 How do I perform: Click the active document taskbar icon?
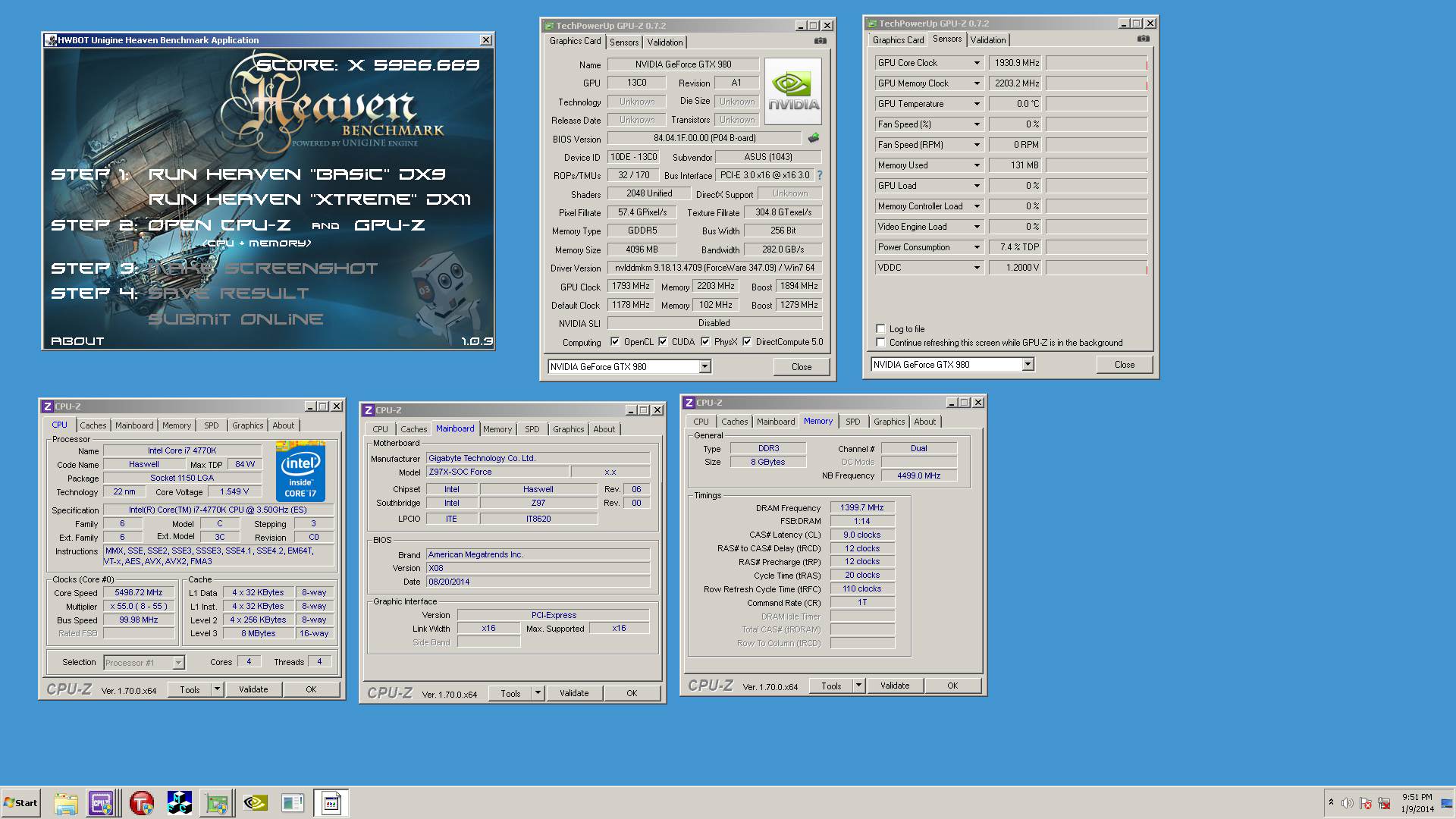pyautogui.click(x=331, y=803)
